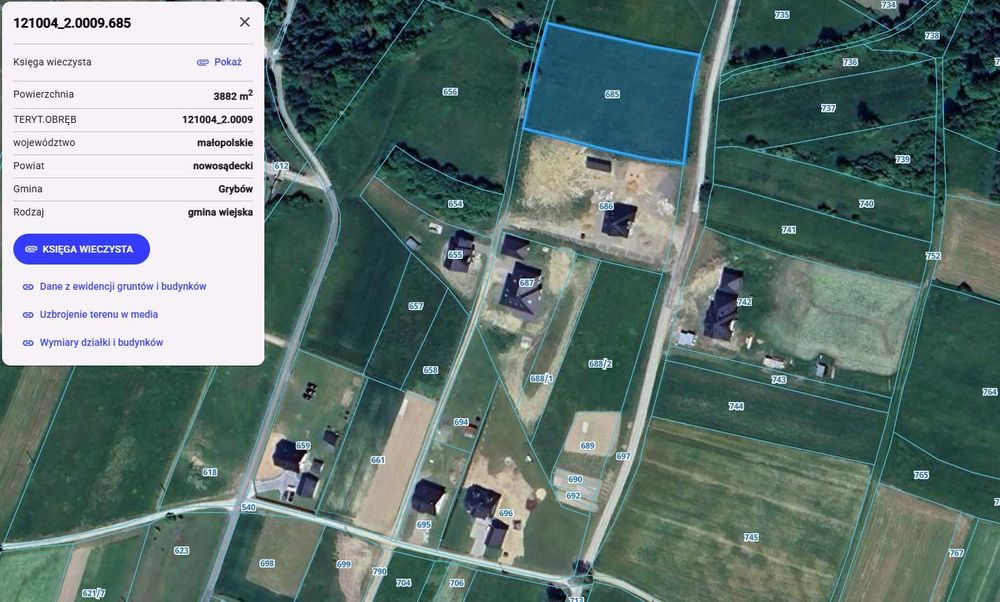Screen dimensions: 1000x602
Task: Select highlighted parcel 685 on map
Action: 612,94
